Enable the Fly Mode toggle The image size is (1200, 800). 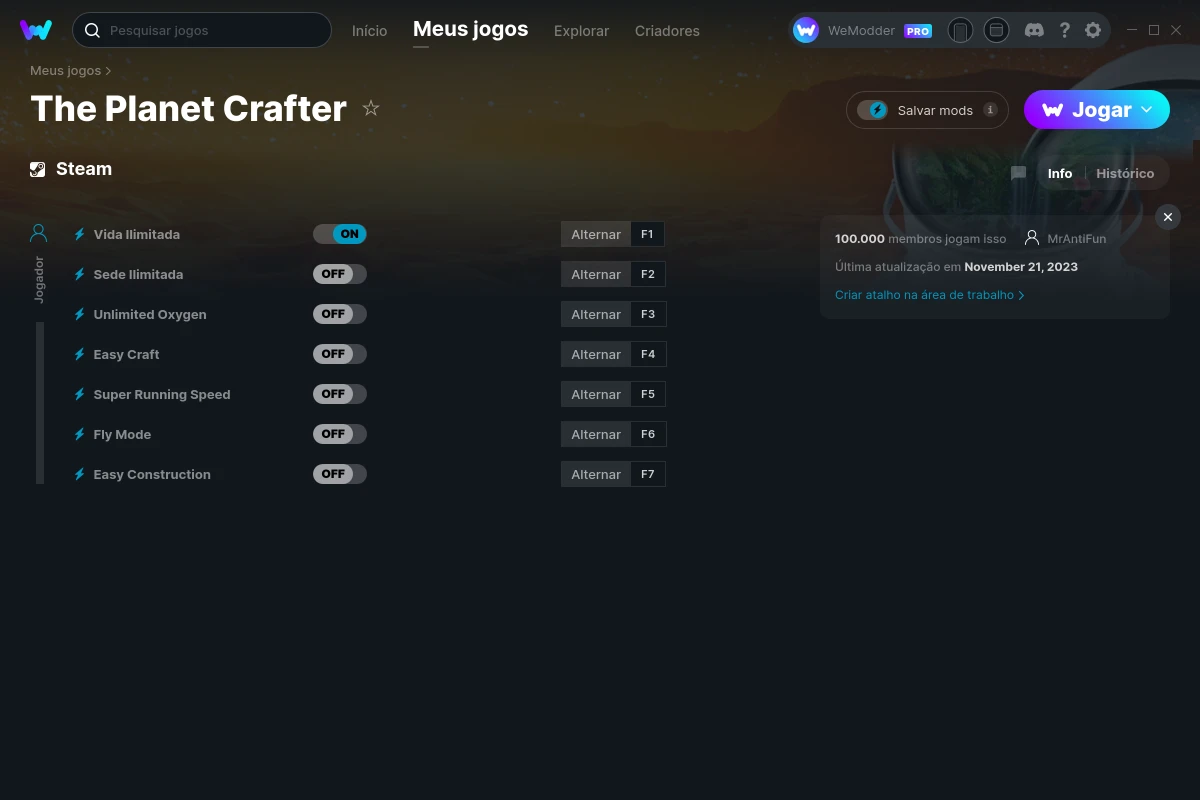340,434
